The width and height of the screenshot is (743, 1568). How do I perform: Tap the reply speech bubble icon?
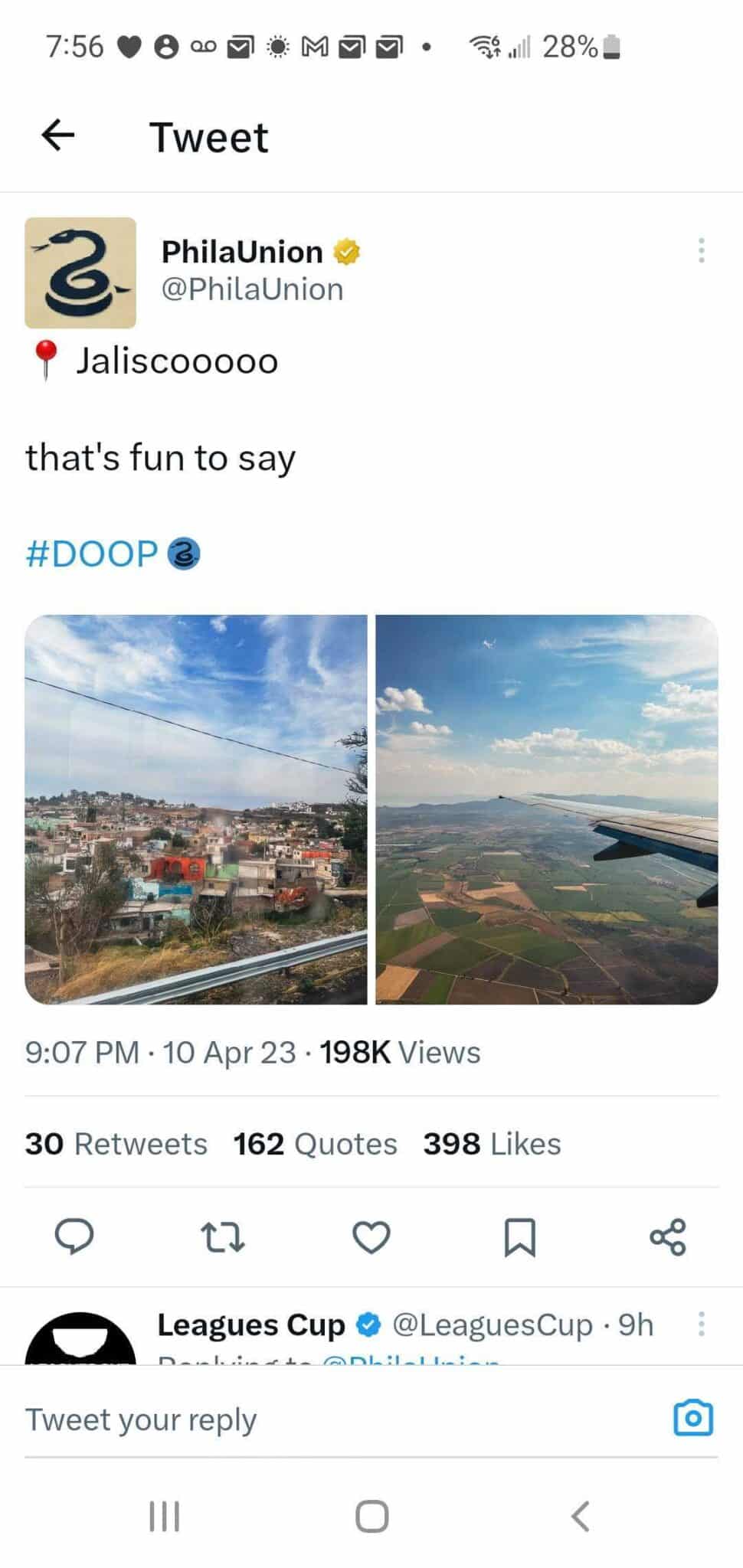tap(74, 1236)
